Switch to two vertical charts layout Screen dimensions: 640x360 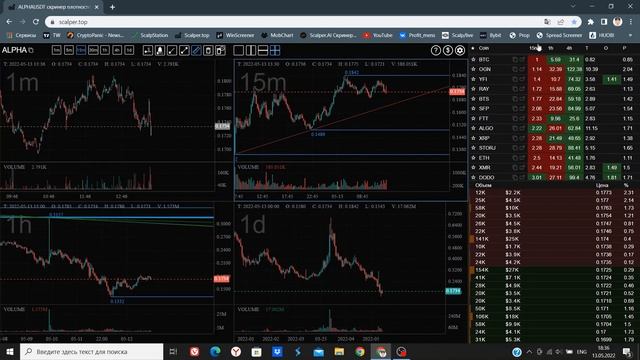(251, 50)
